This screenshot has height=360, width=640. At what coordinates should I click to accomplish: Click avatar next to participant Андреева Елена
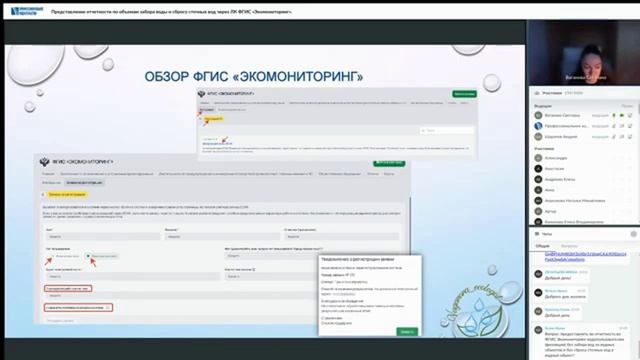pyautogui.click(x=538, y=179)
